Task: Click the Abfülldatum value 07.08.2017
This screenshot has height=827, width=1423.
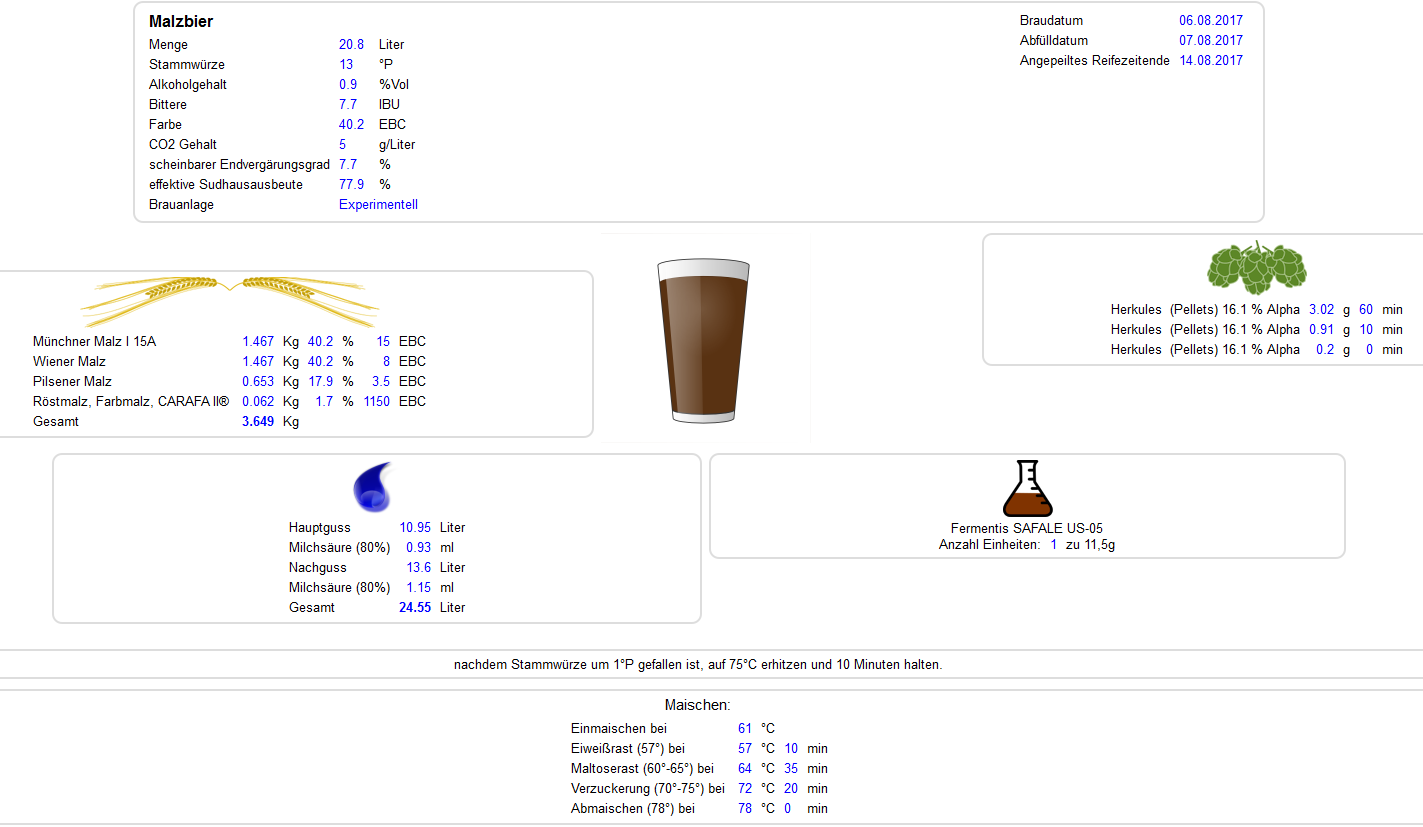Action: 1211,41
